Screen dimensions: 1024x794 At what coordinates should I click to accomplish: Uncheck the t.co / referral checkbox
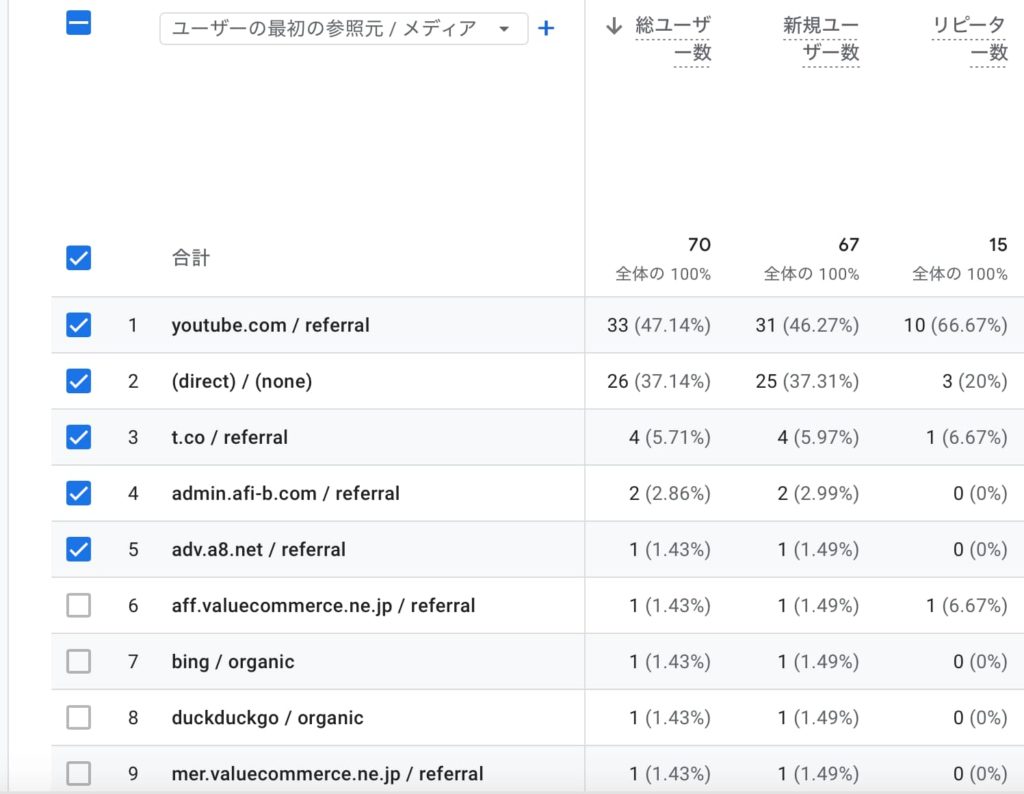coord(78,437)
